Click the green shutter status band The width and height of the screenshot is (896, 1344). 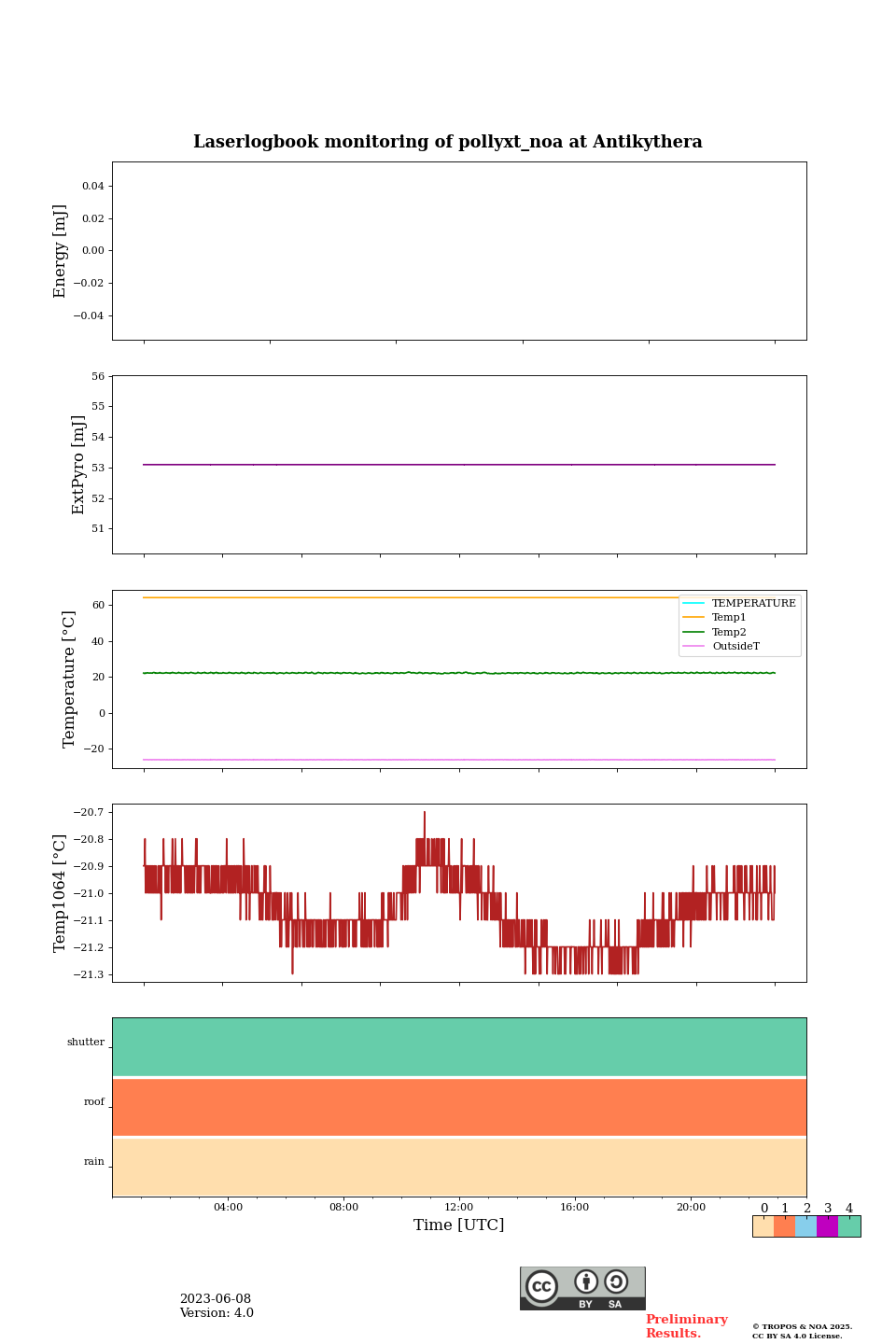point(459,1047)
